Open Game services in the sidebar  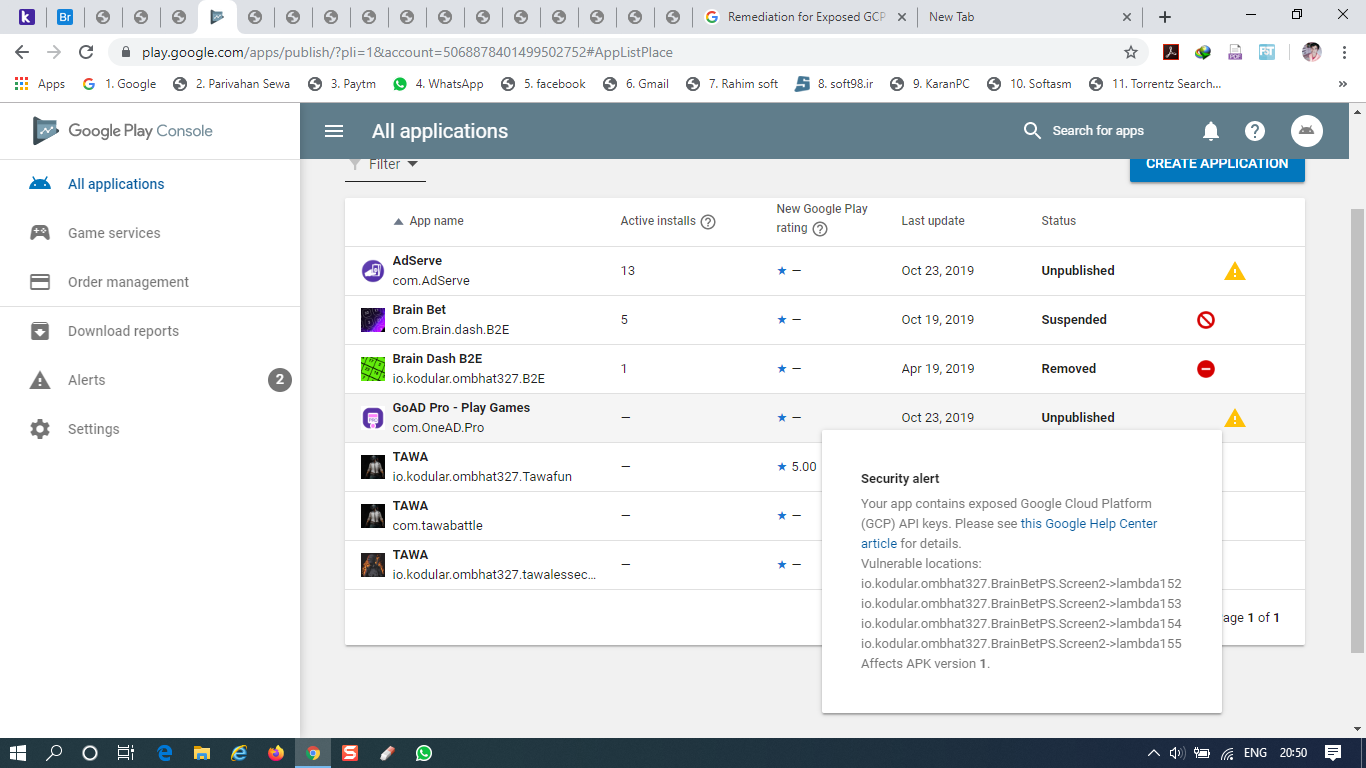pos(114,233)
